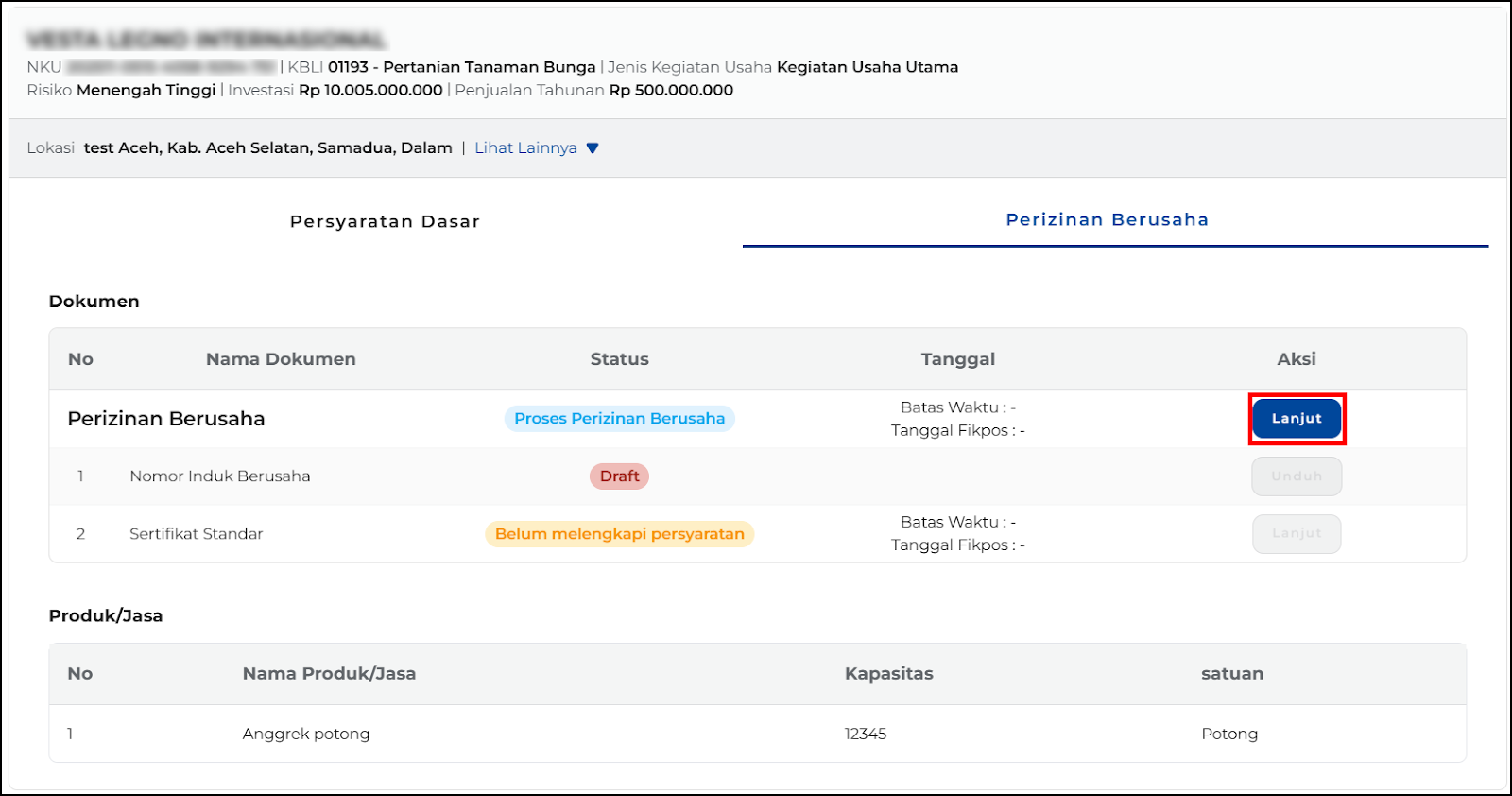Select the Sertifikat Standar document name
The height and width of the screenshot is (796, 1512).
click(x=196, y=534)
